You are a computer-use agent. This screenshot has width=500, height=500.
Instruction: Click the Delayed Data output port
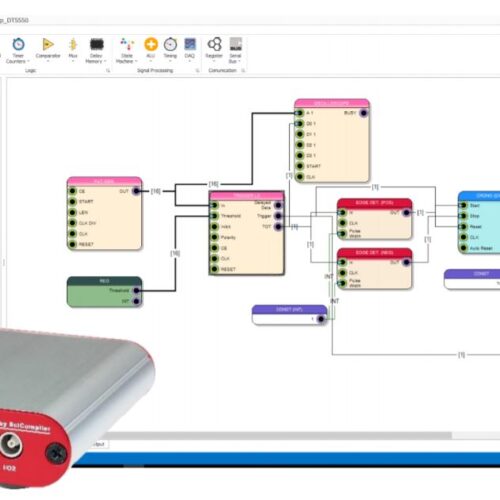pos(278,205)
